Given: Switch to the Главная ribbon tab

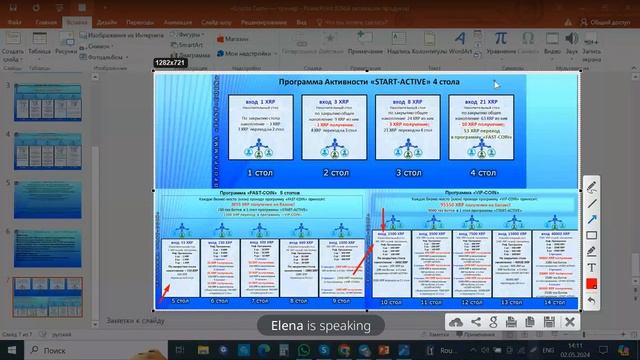Looking at the screenshot, I should click(46, 22).
